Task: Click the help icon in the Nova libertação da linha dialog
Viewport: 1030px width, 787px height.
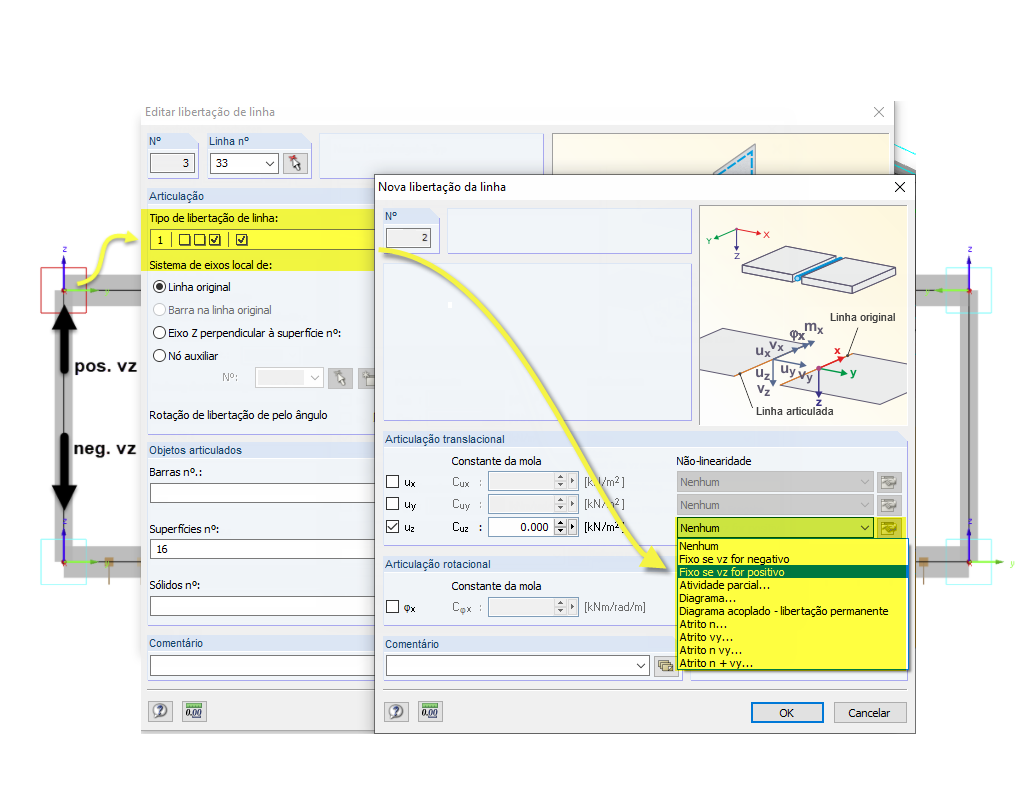Action: 396,711
